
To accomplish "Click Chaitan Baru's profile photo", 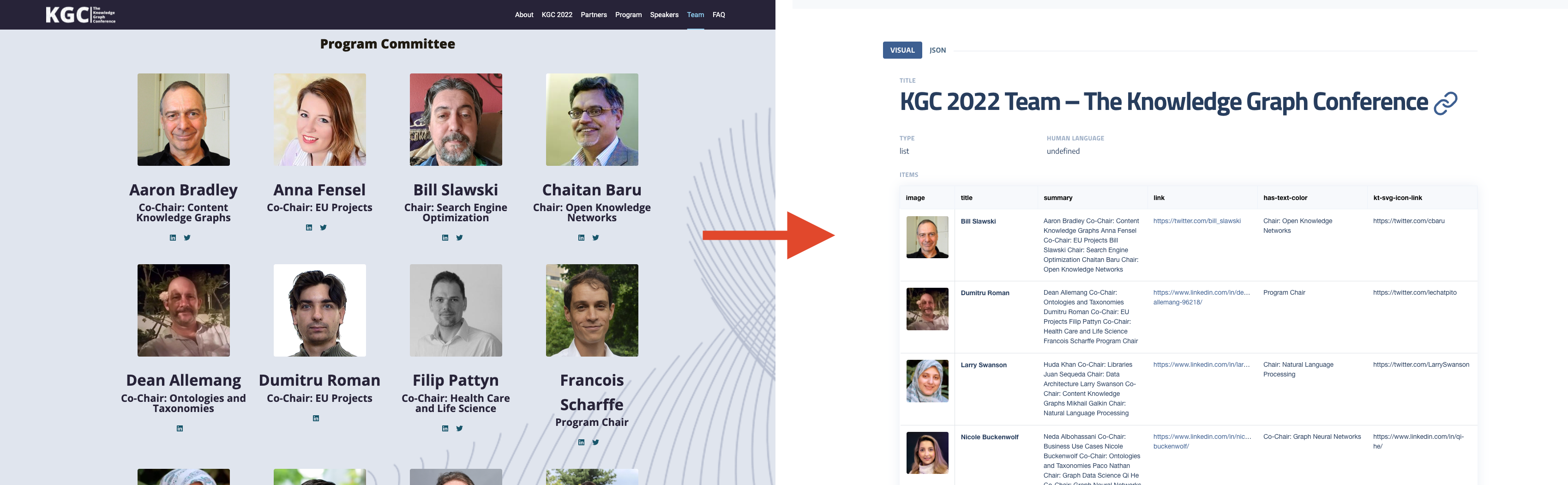I will click(x=592, y=120).
